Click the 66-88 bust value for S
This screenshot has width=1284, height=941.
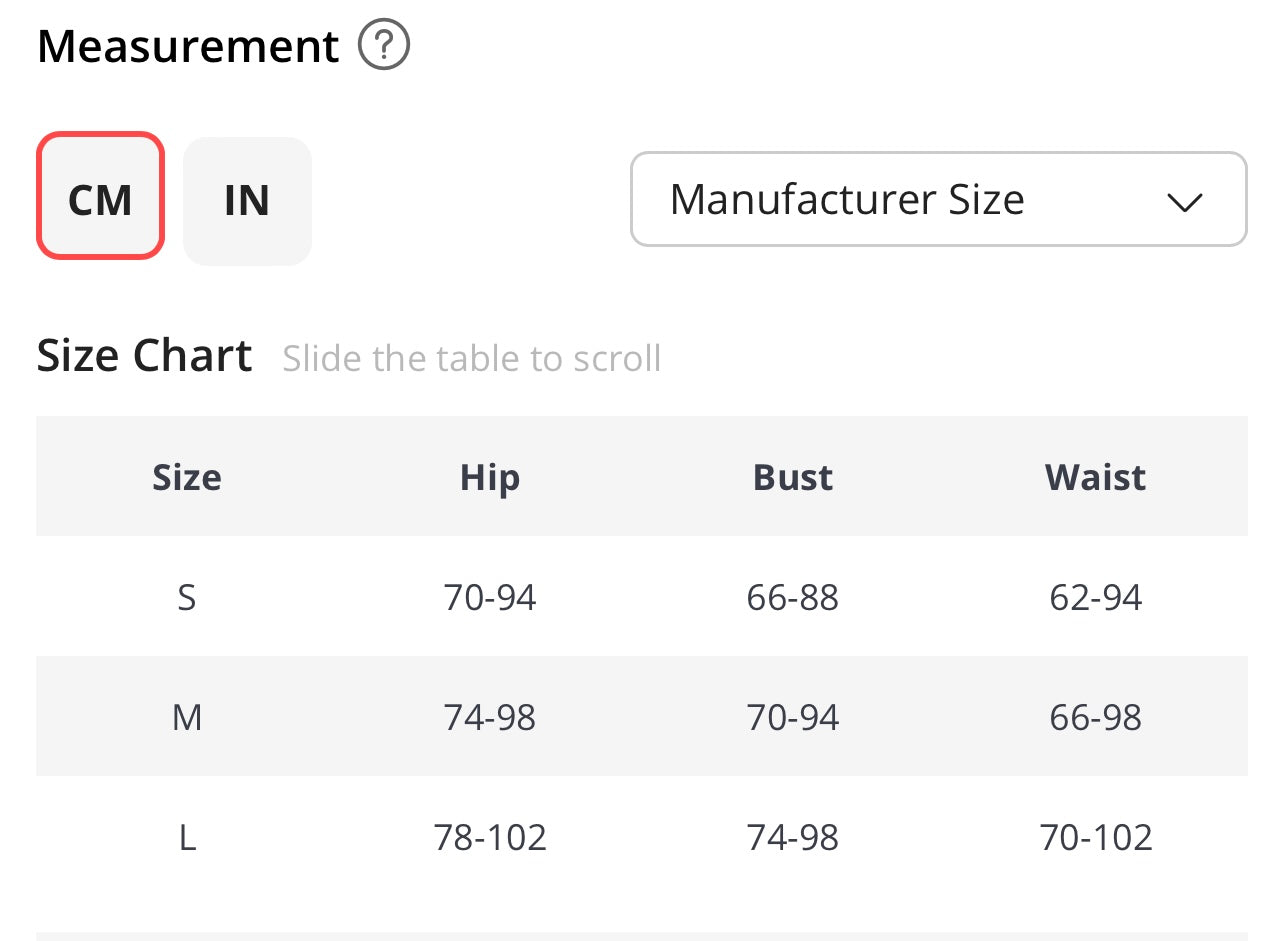(793, 597)
